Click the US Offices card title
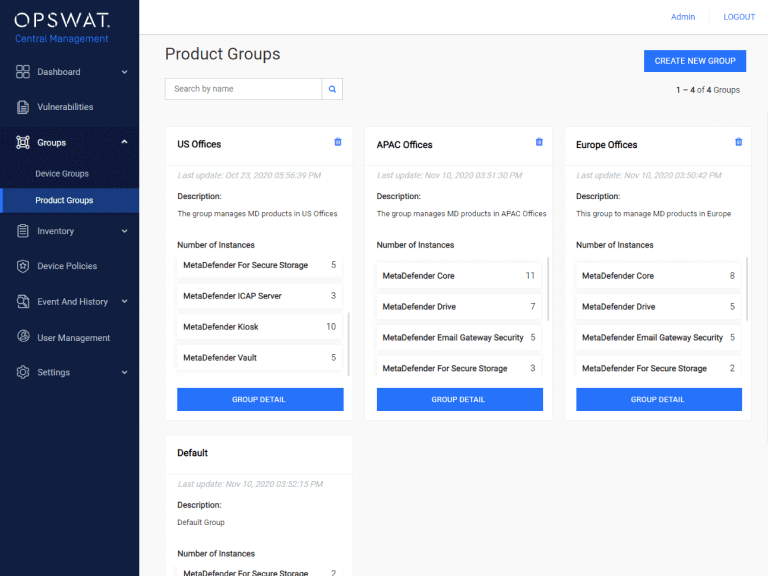Image resolution: width=768 pixels, height=576 pixels. click(199, 144)
